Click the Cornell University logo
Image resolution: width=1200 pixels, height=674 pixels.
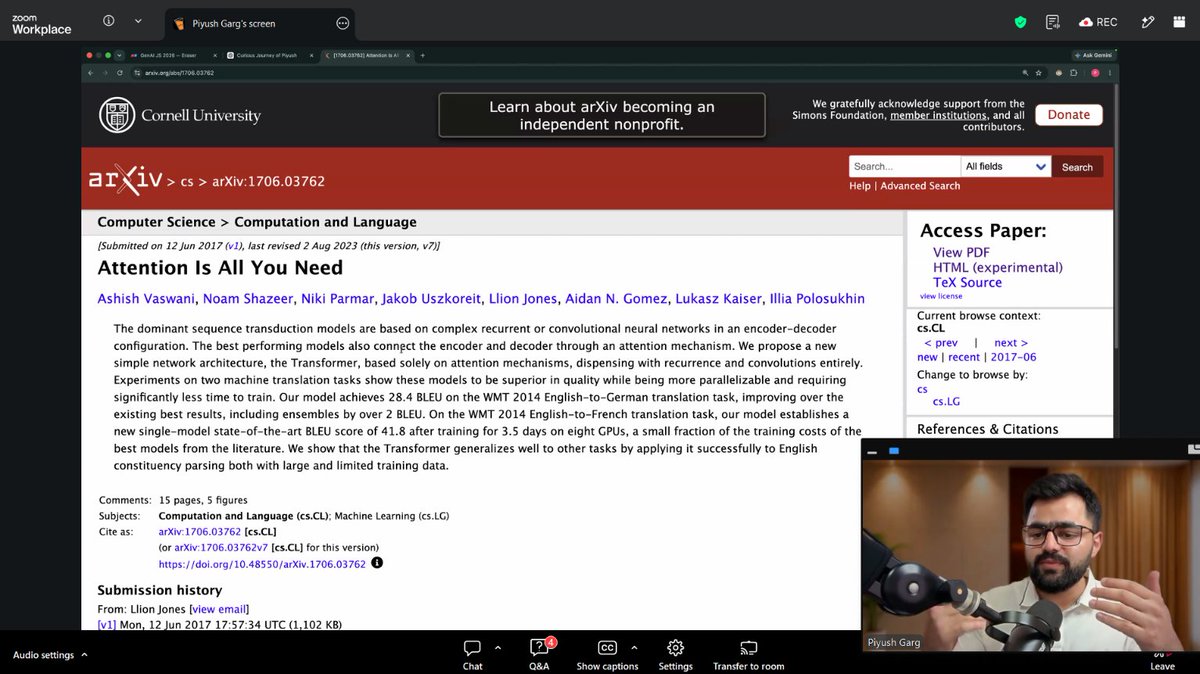point(180,115)
